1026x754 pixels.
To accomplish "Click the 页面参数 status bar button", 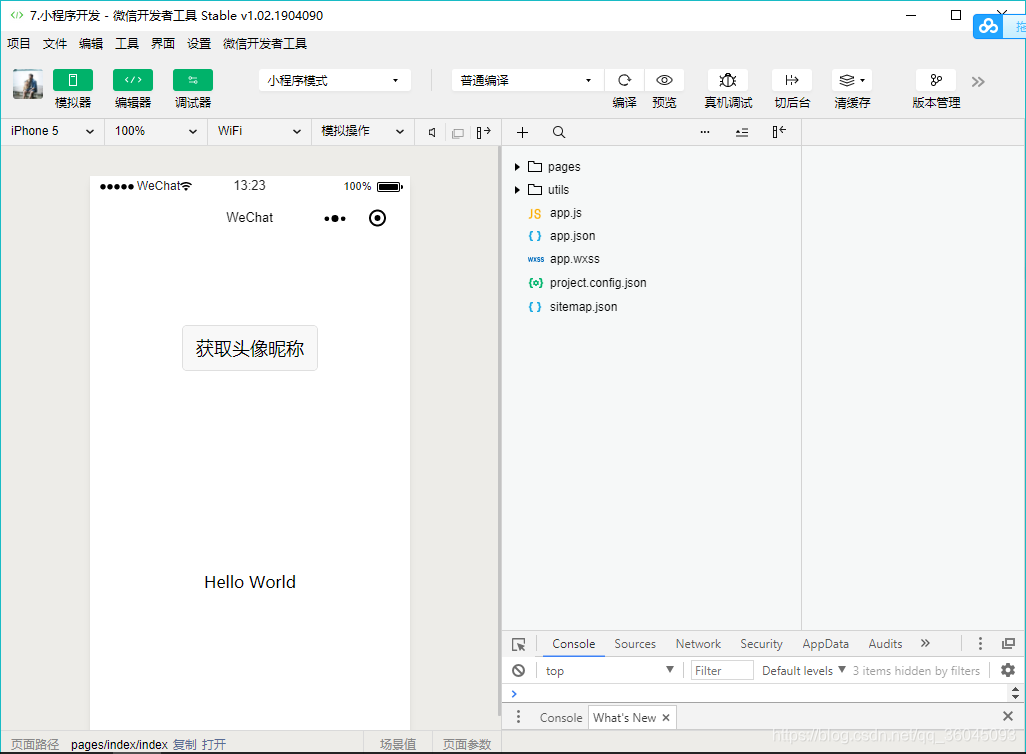I will (x=467, y=745).
